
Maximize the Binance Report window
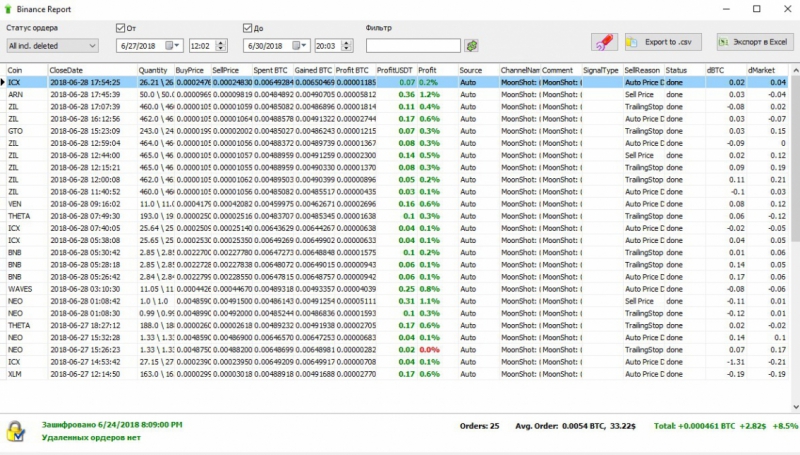(x=757, y=9)
